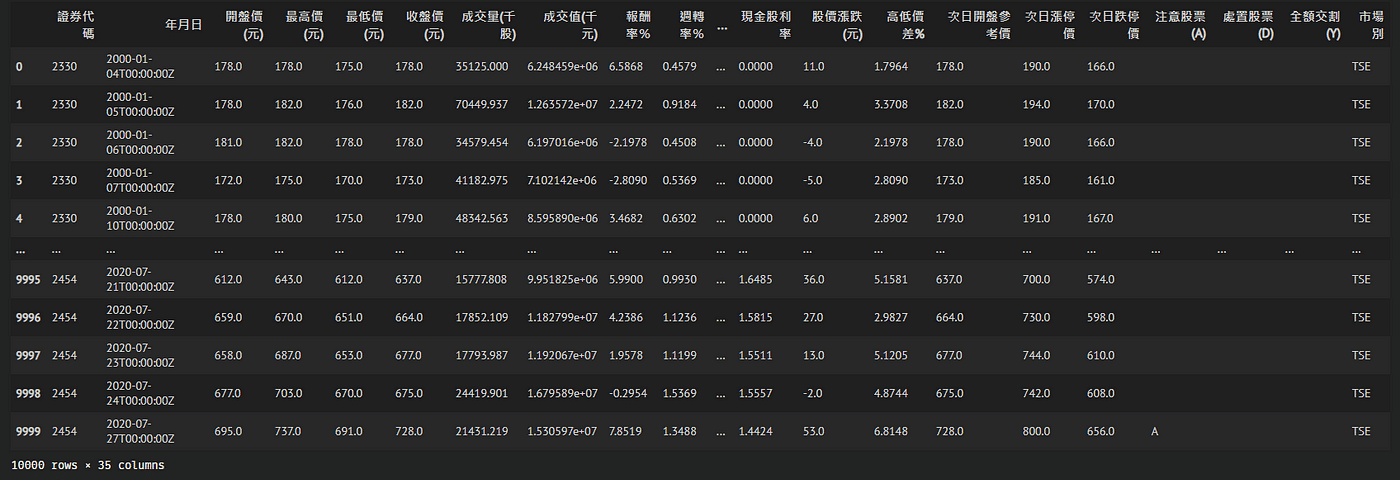Select the date cell 2000-01-04T00:00:00Z
Image resolution: width=1400 pixels, height=480 pixels.
coord(140,66)
